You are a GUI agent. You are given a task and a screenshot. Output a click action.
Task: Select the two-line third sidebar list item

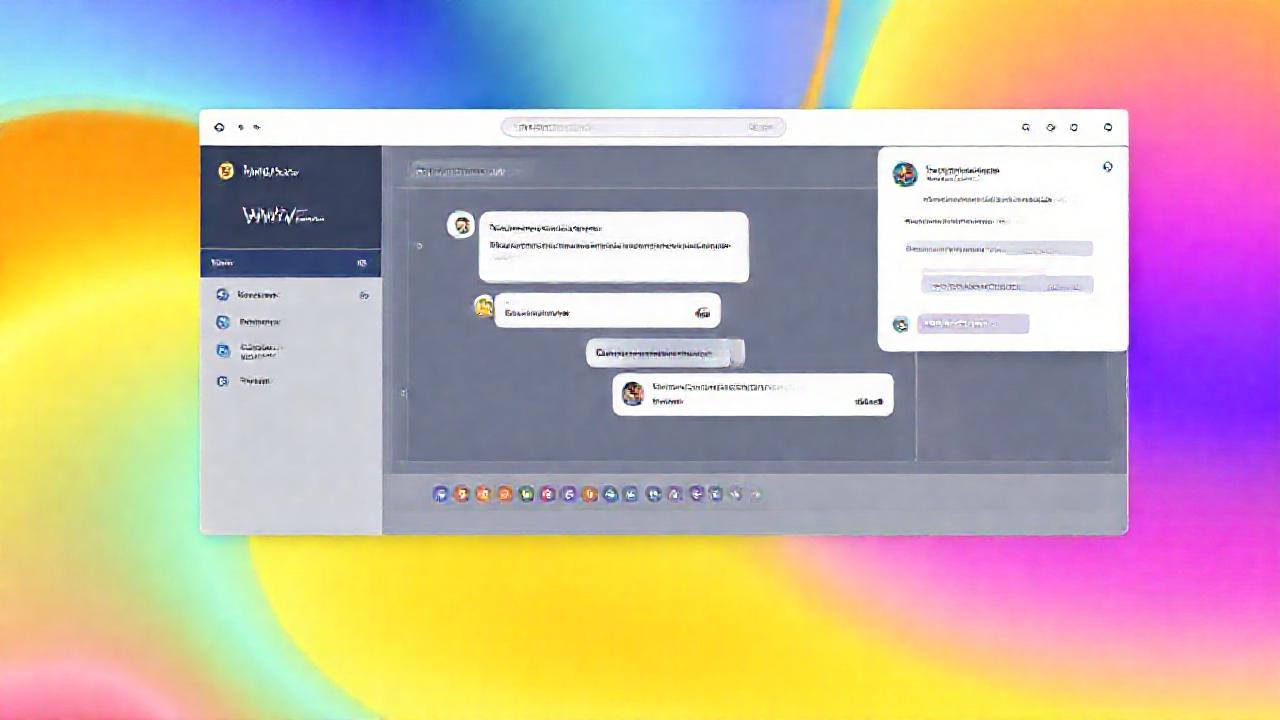pos(290,351)
